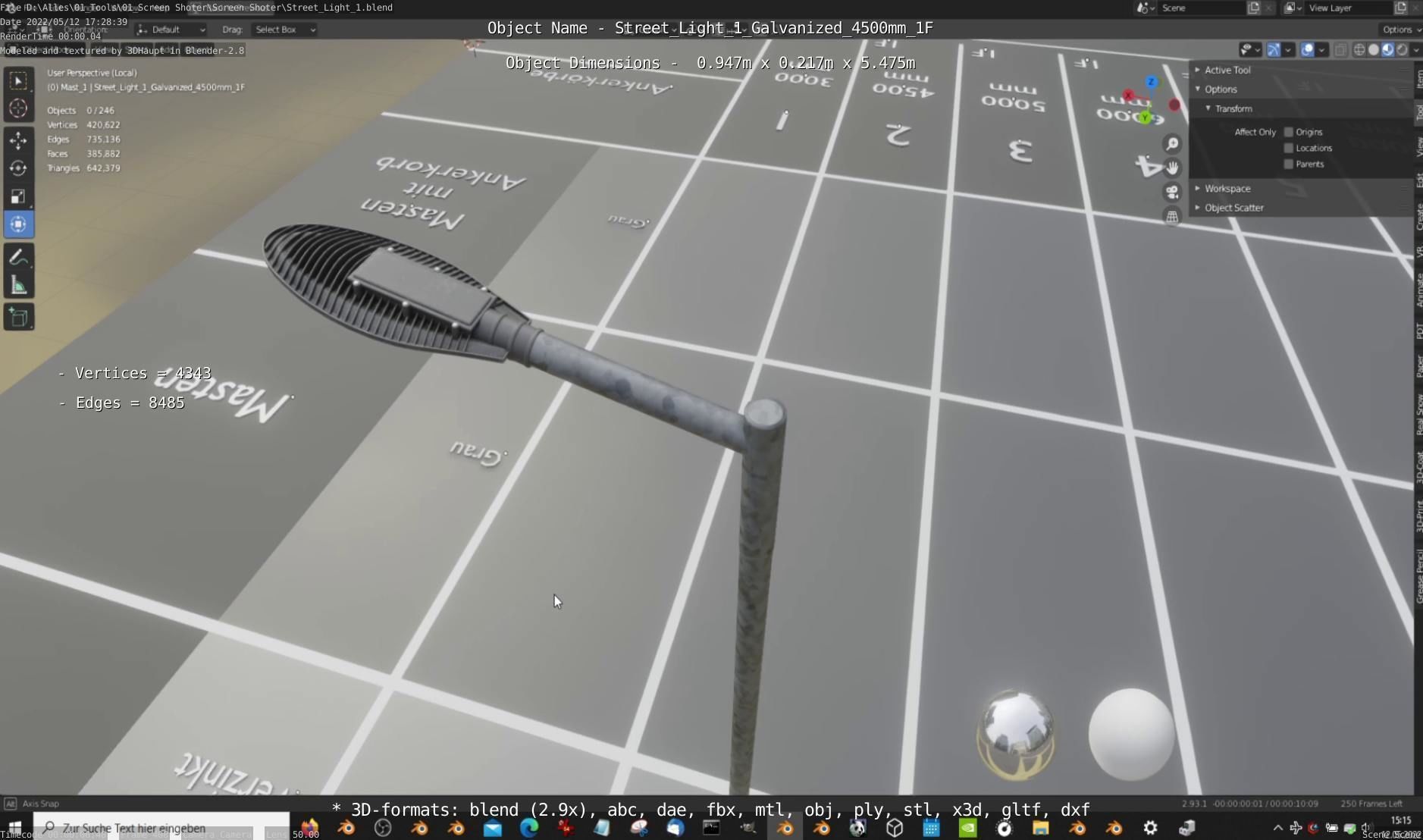This screenshot has height=840, width=1423.
Task: Toggle show gizmo button in header
Action: click(x=1274, y=50)
